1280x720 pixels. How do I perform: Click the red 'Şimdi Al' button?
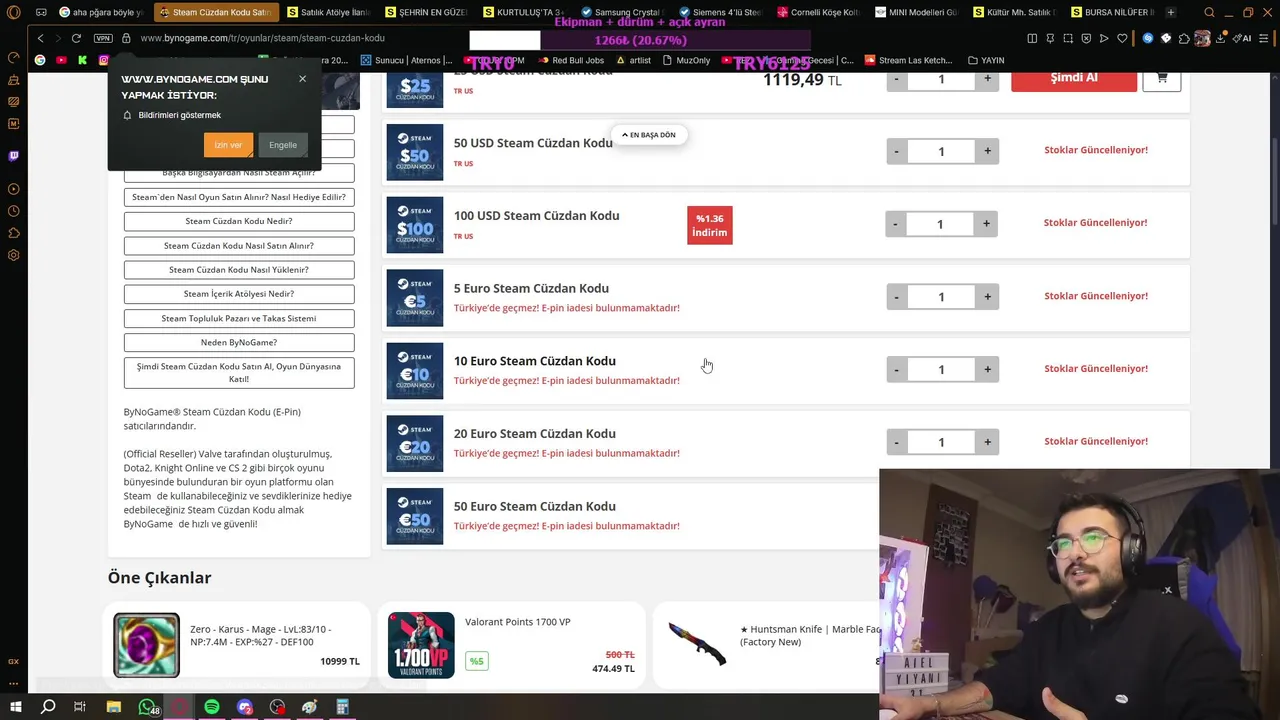tap(1074, 78)
